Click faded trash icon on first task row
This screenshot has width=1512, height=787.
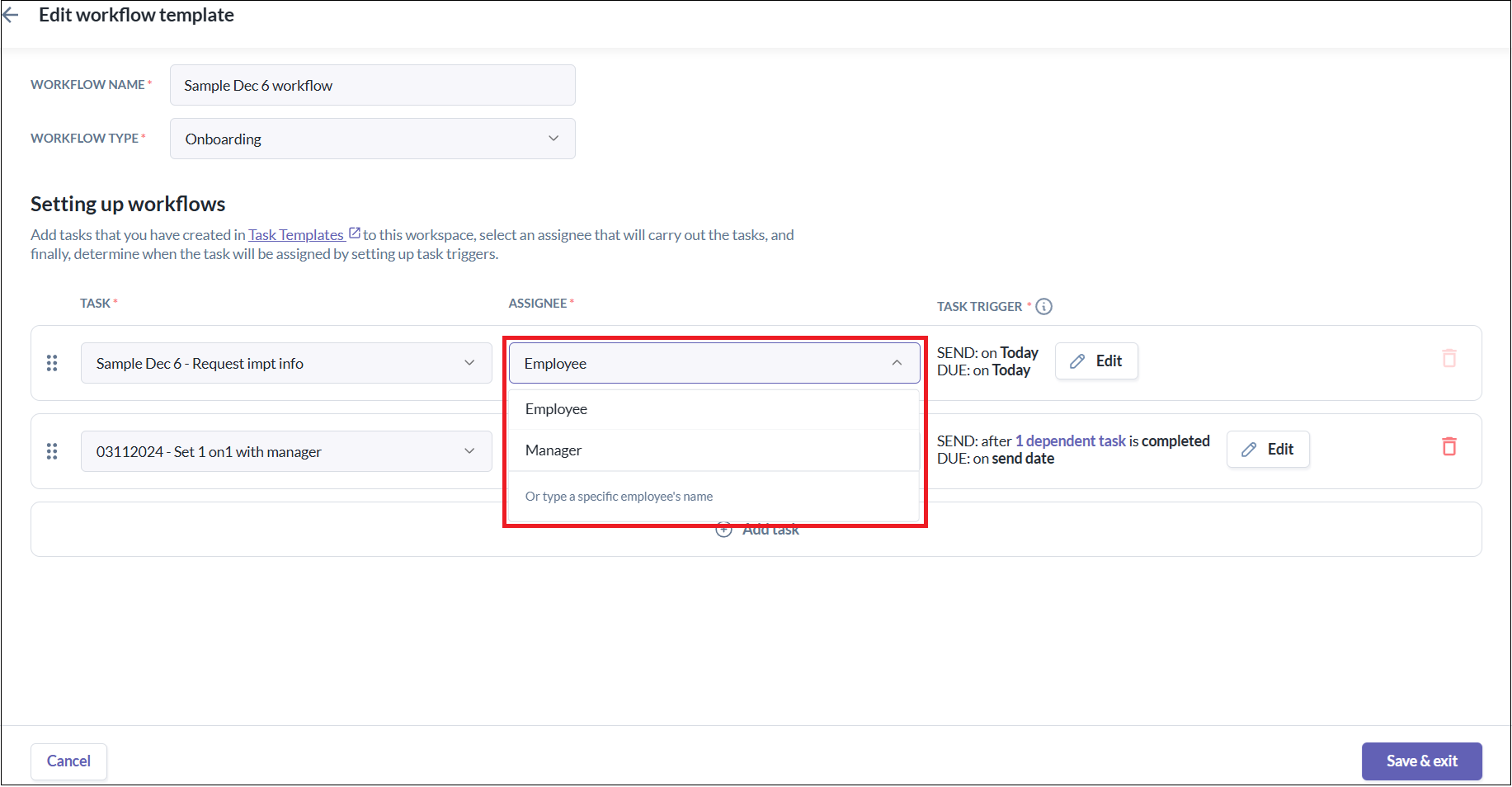pos(1448,358)
